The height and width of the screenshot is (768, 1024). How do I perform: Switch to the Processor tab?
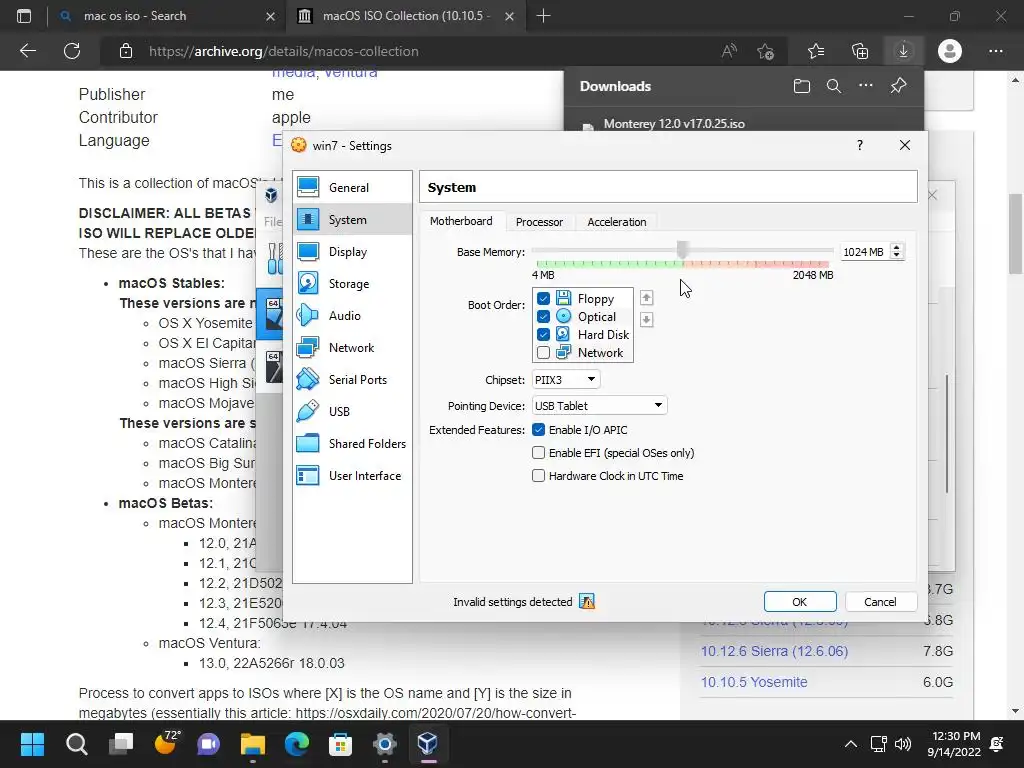(539, 222)
